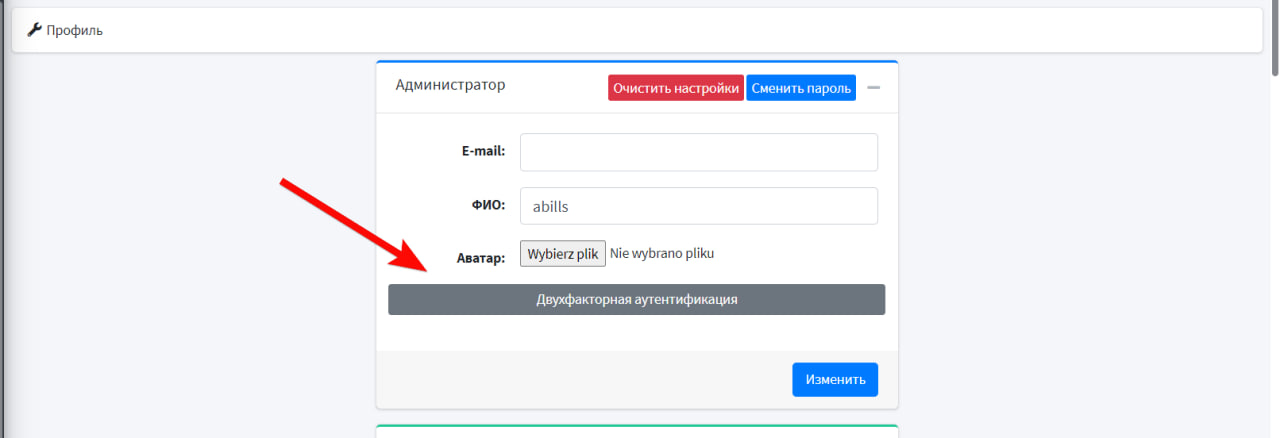Collapse the Администратор card with minus icon
The height and width of the screenshot is (438, 1280).
click(x=873, y=88)
